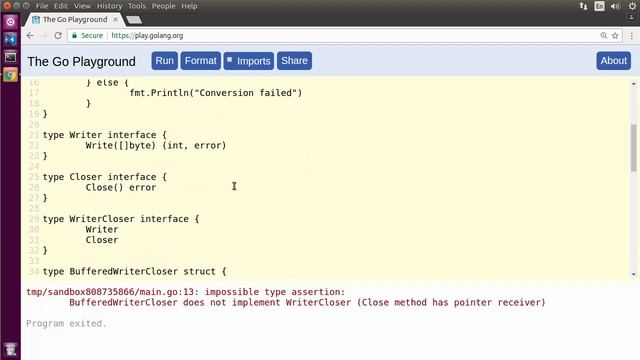
Task: Click the line 'type WriterCloser interface {'
Action: click(121, 219)
